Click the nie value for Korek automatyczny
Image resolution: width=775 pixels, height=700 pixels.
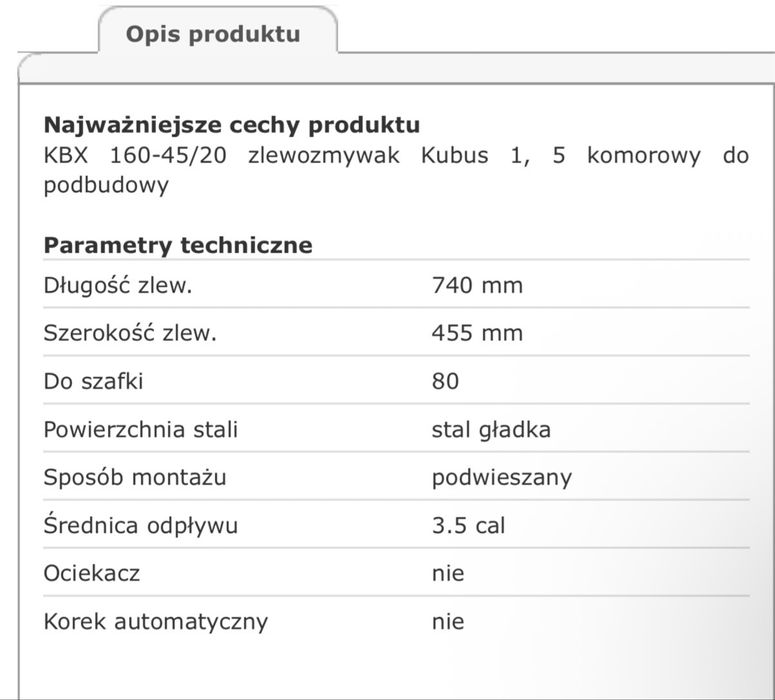point(448,621)
